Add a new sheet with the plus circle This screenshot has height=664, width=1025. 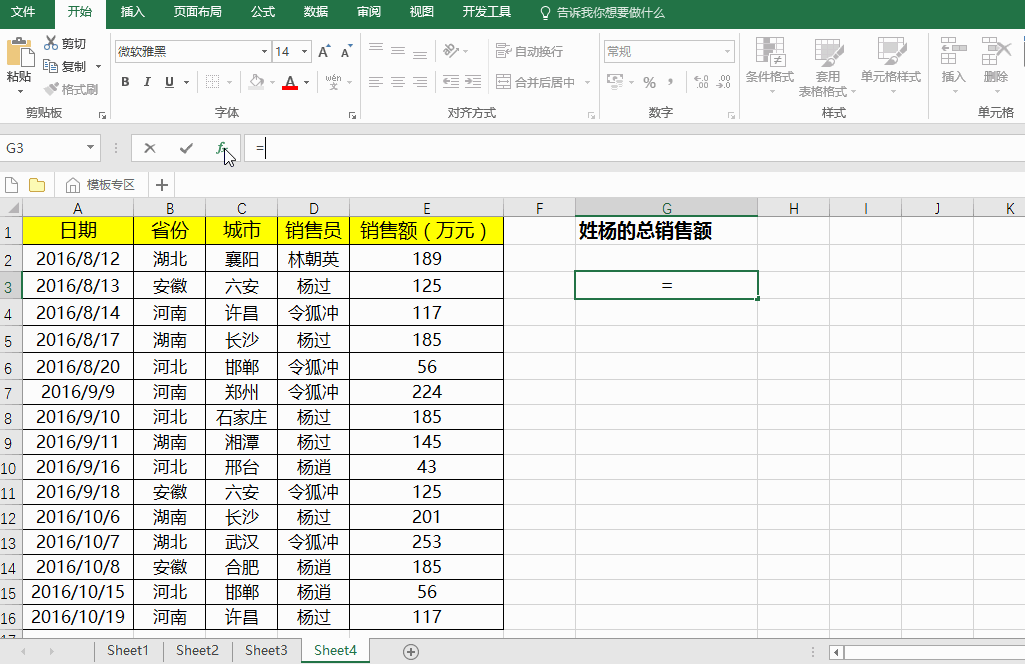[x=411, y=652]
